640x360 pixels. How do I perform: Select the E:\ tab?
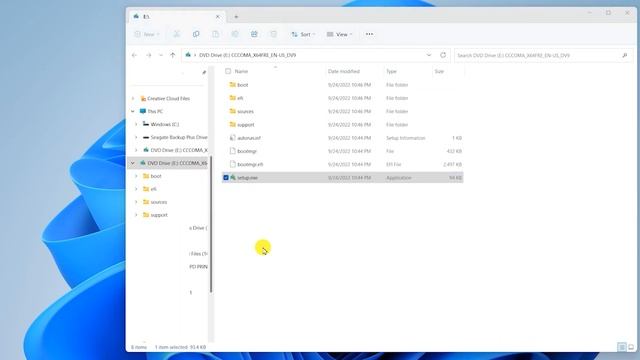click(176, 17)
